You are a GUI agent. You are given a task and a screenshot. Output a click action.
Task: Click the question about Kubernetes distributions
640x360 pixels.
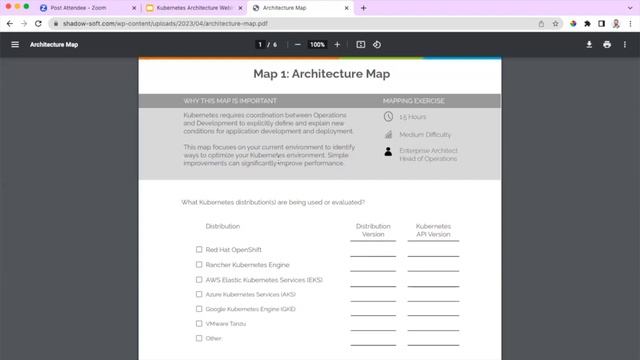(273, 202)
